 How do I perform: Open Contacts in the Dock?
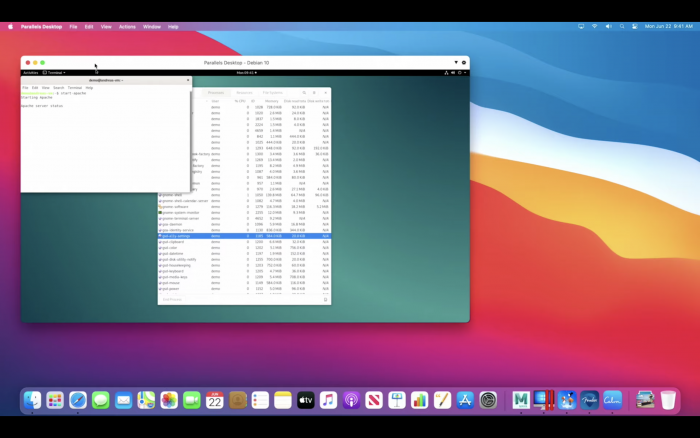click(238, 400)
